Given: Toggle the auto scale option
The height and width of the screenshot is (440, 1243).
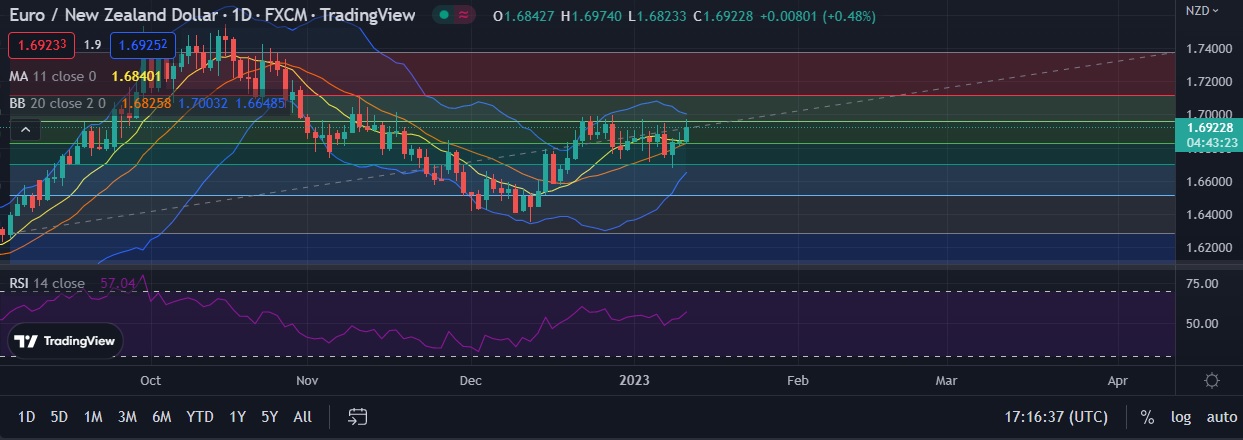Looking at the screenshot, I should 1222,416.
